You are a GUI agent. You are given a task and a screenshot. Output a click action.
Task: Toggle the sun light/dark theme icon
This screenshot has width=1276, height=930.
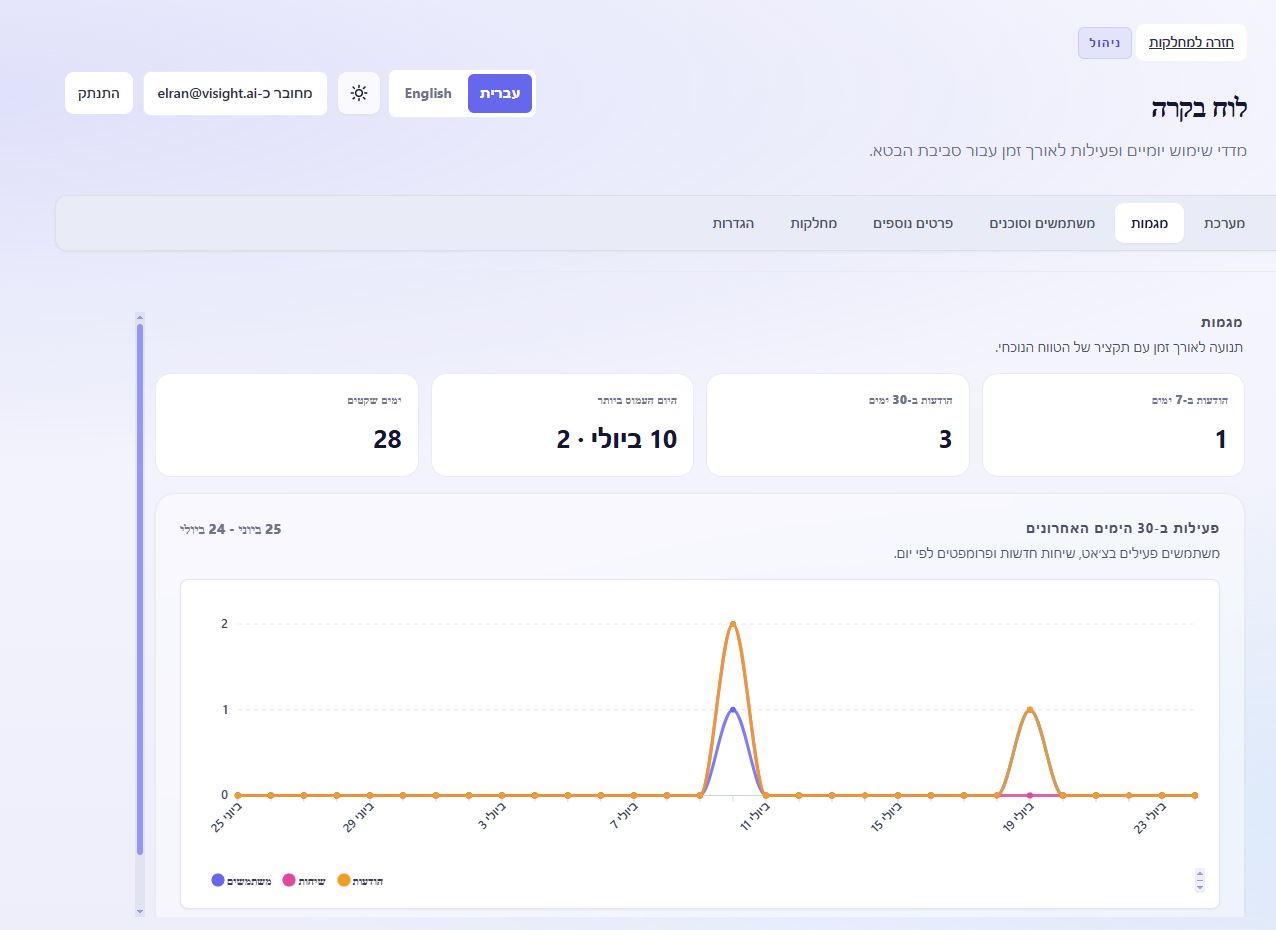pos(359,93)
